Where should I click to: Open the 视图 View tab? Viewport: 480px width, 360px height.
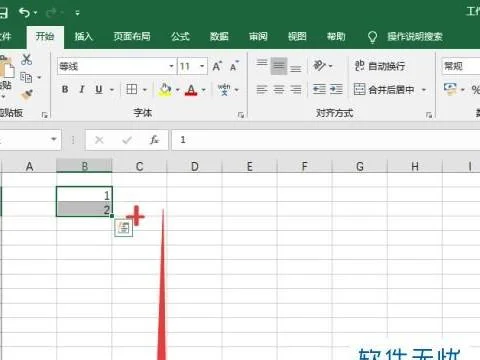297,36
